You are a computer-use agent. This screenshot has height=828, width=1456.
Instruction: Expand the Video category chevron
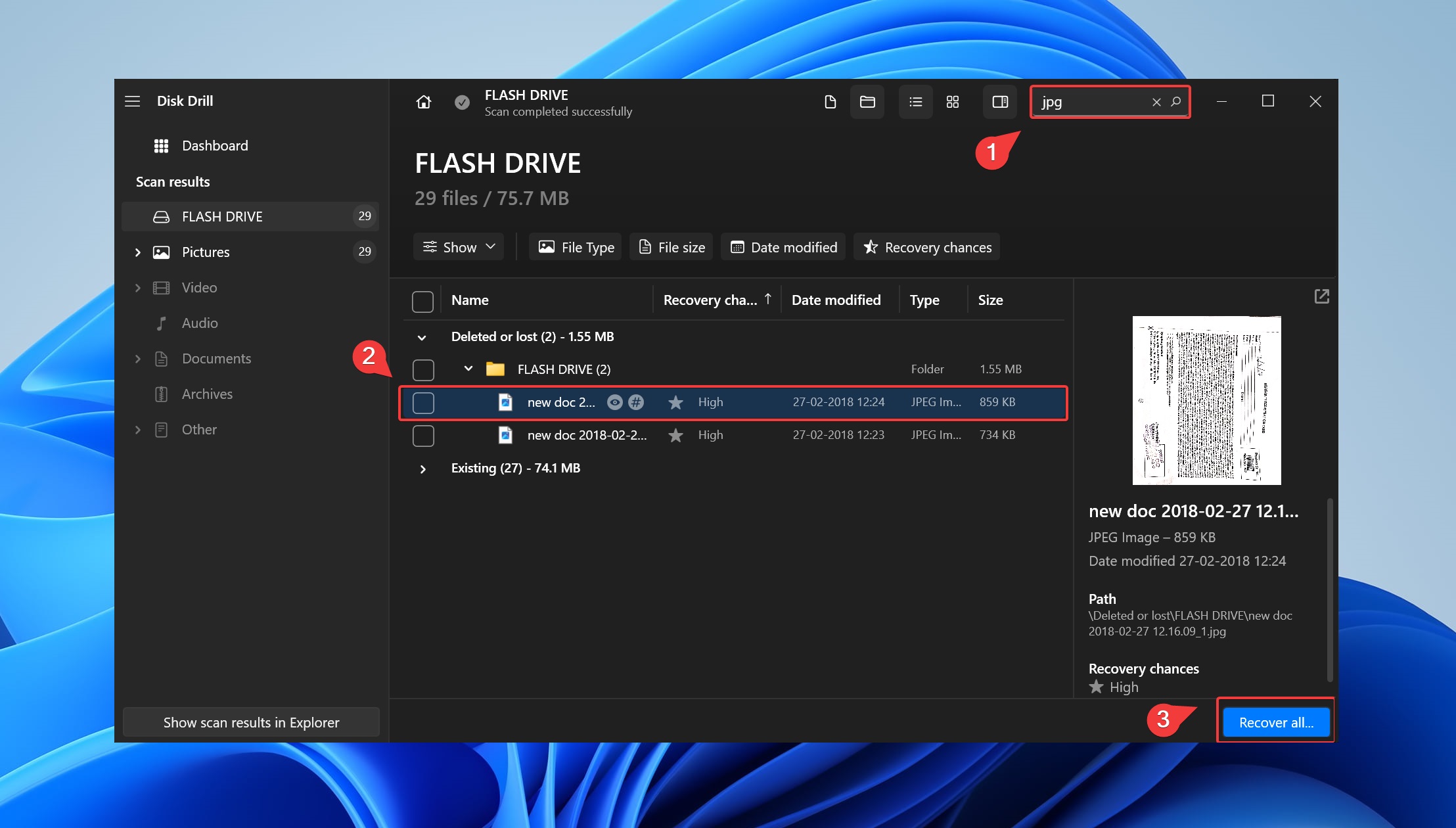pyautogui.click(x=137, y=288)
